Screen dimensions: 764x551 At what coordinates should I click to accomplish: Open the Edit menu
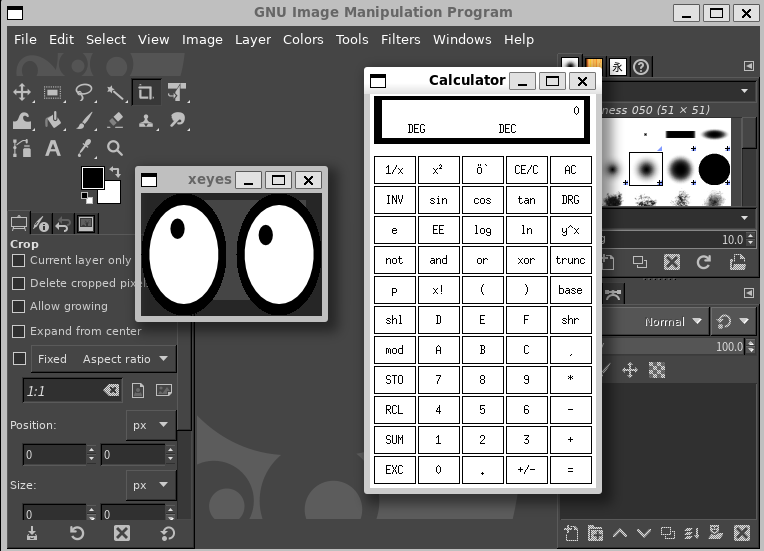click(61, 39)
